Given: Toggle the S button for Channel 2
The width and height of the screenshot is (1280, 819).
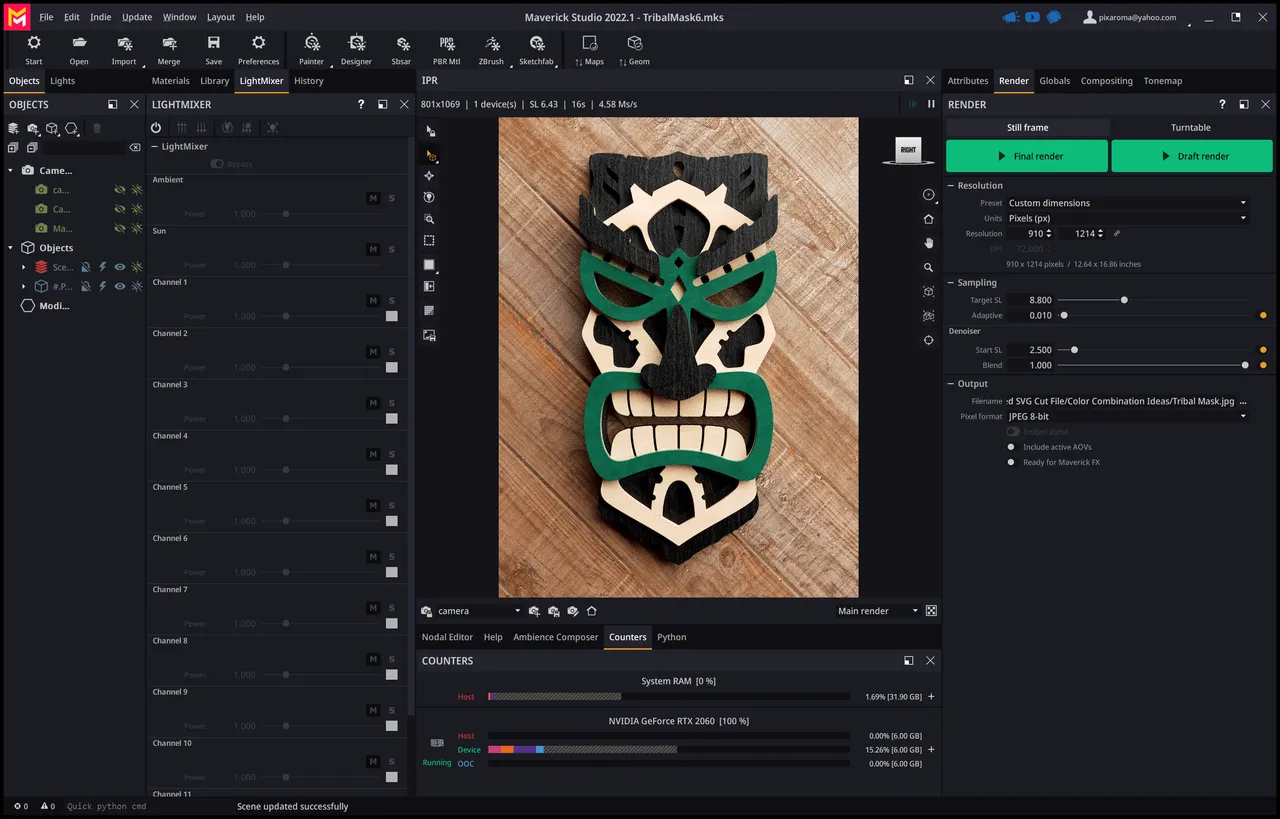Looking at the screenshot, I should point(392,351).
